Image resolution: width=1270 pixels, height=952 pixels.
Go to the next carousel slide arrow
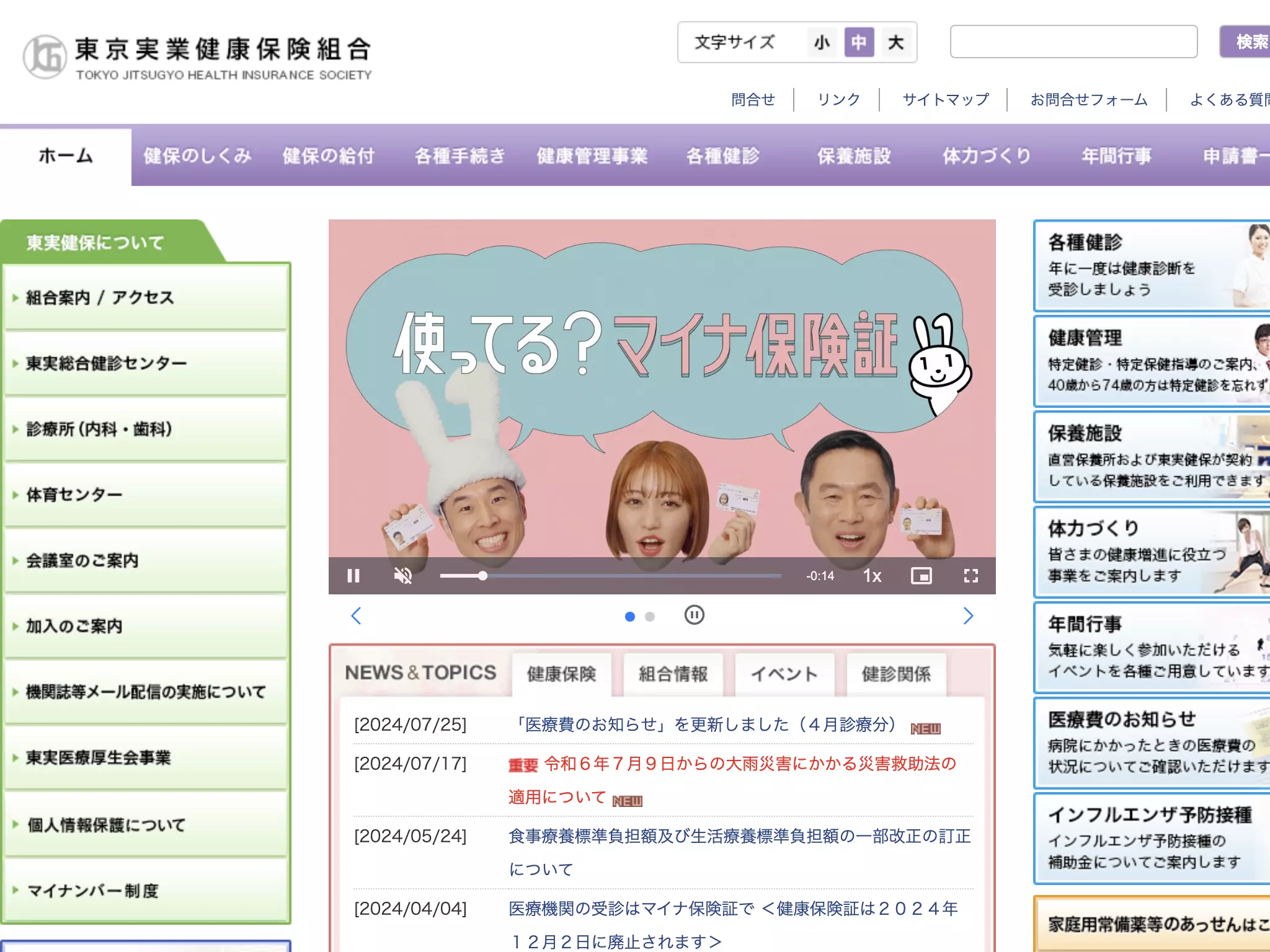[968, 615]
